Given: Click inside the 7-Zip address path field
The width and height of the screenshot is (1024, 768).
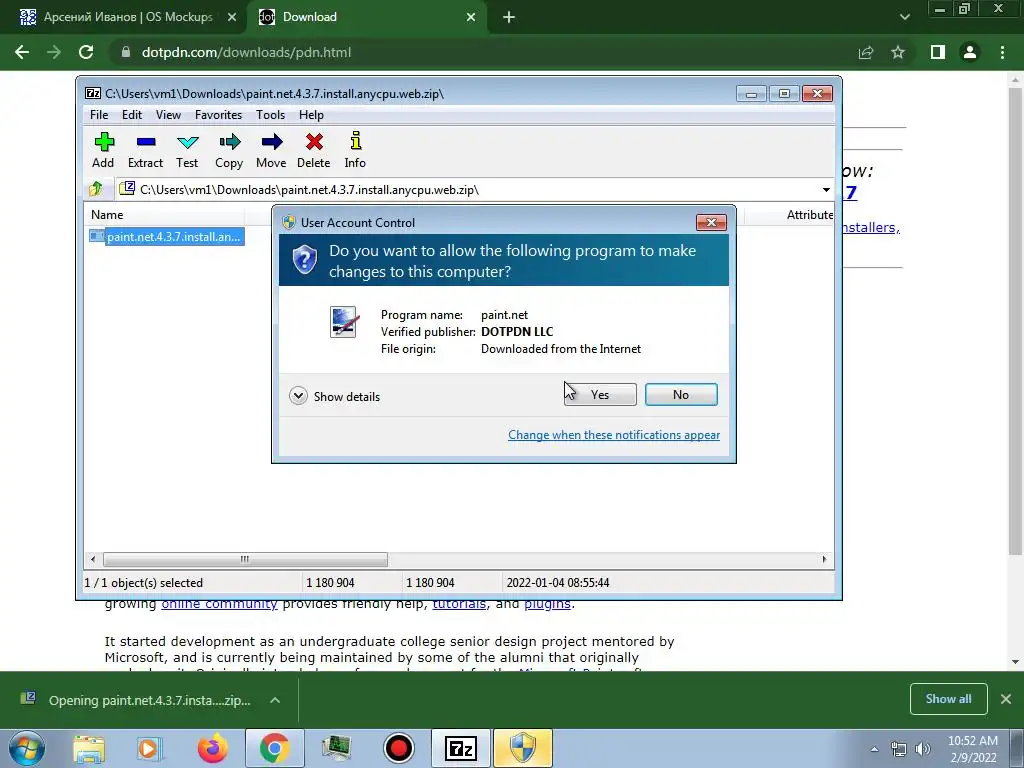Looking at the screenshot, I should click(x=468, y=190).
